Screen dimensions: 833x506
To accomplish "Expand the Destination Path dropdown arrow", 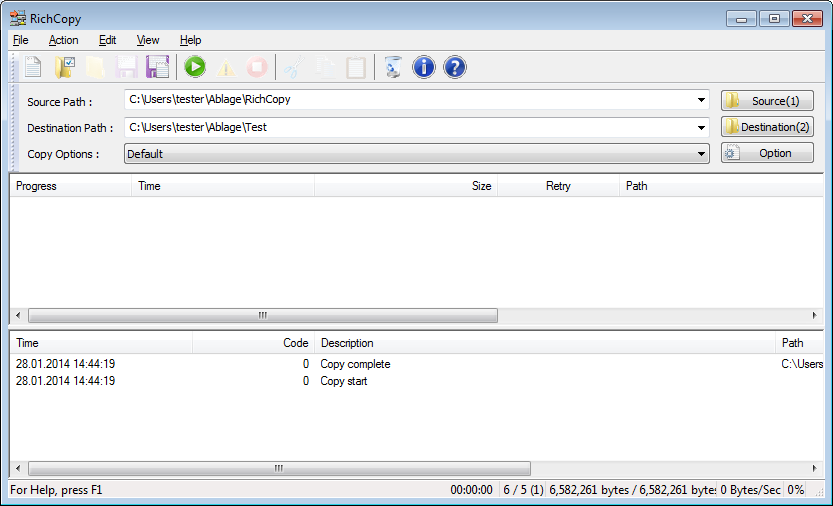I will [701, 128].
